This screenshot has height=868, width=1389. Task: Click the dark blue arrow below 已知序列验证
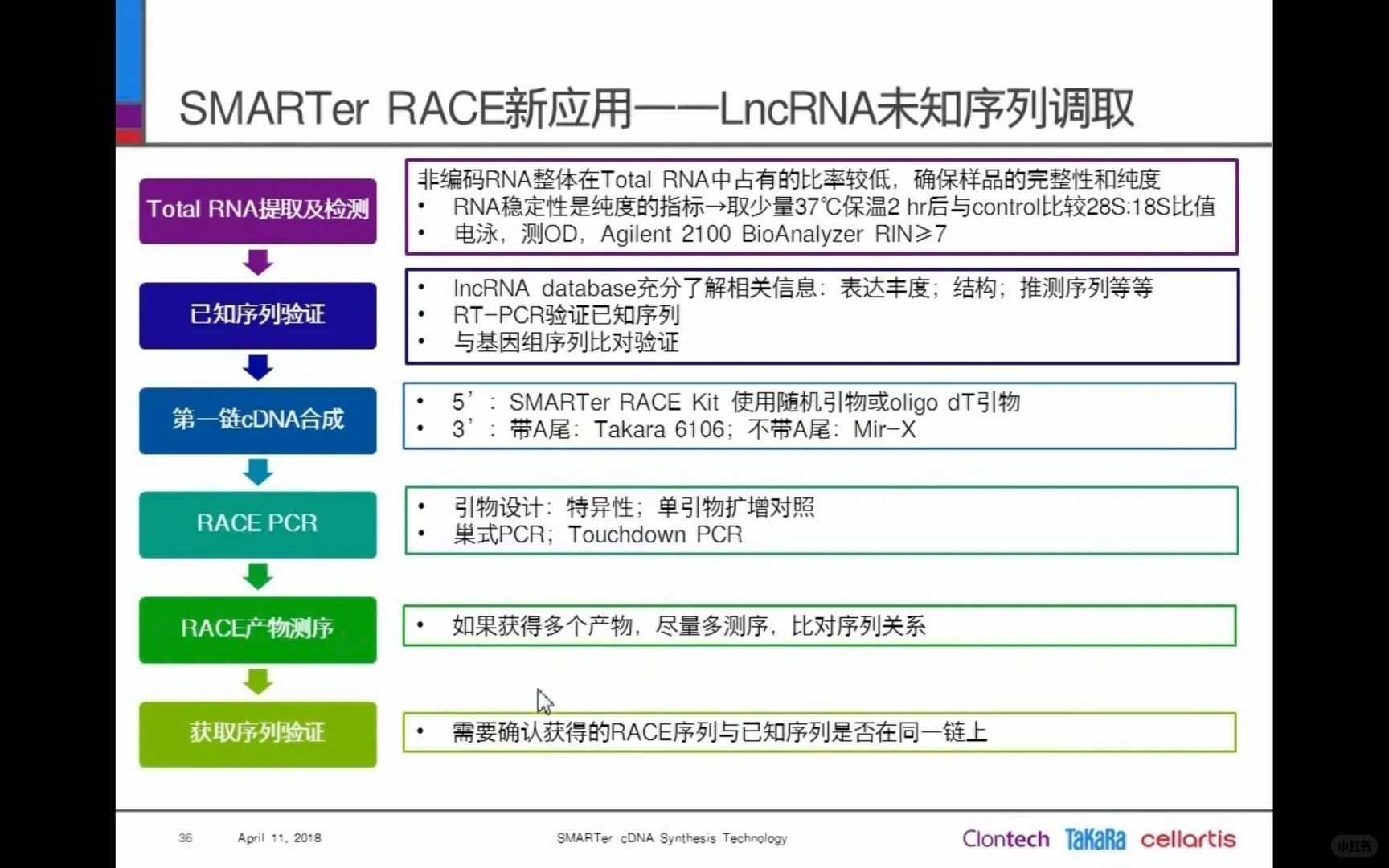click(257, 367)
